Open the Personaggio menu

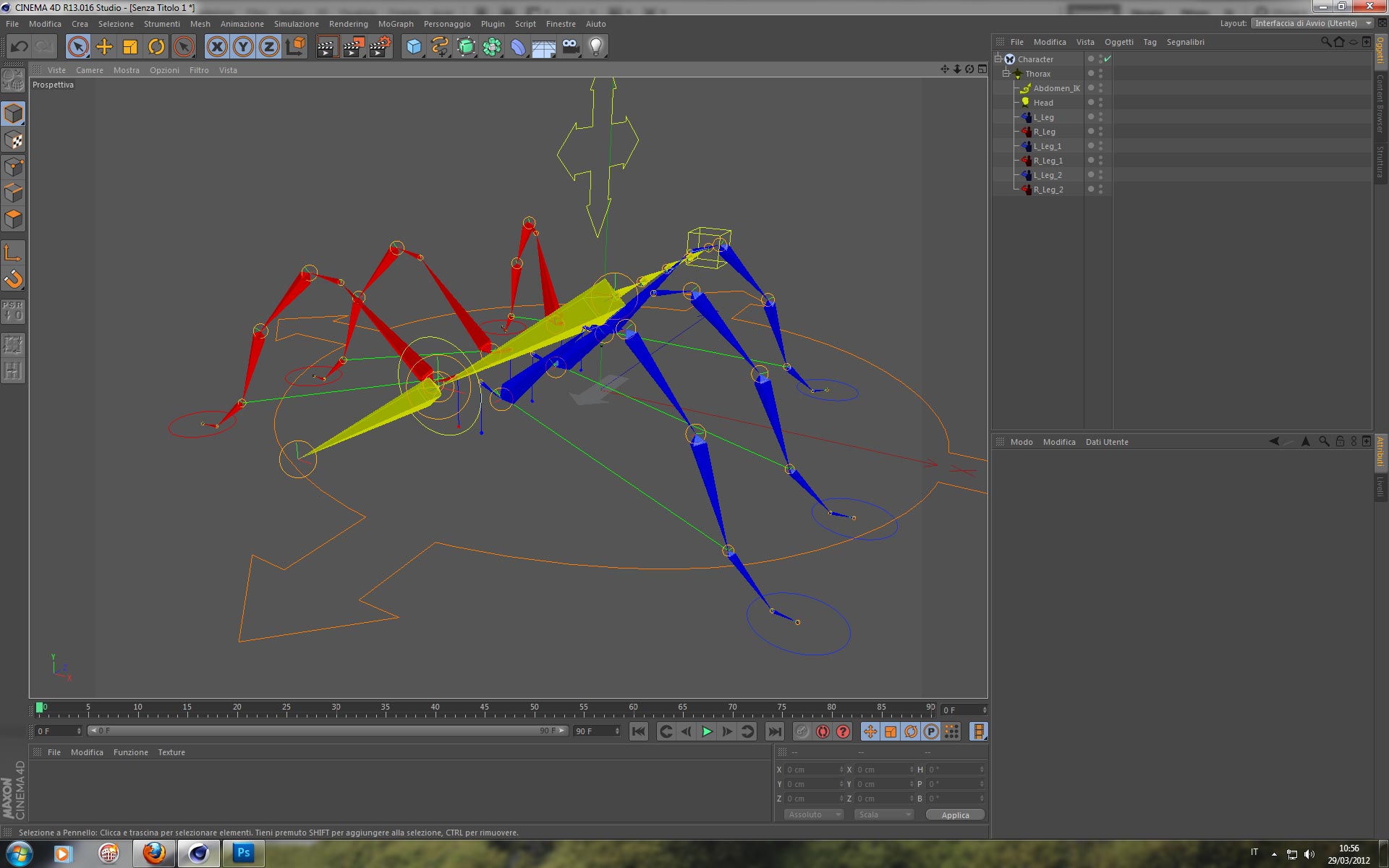click(x=446, y=24)
